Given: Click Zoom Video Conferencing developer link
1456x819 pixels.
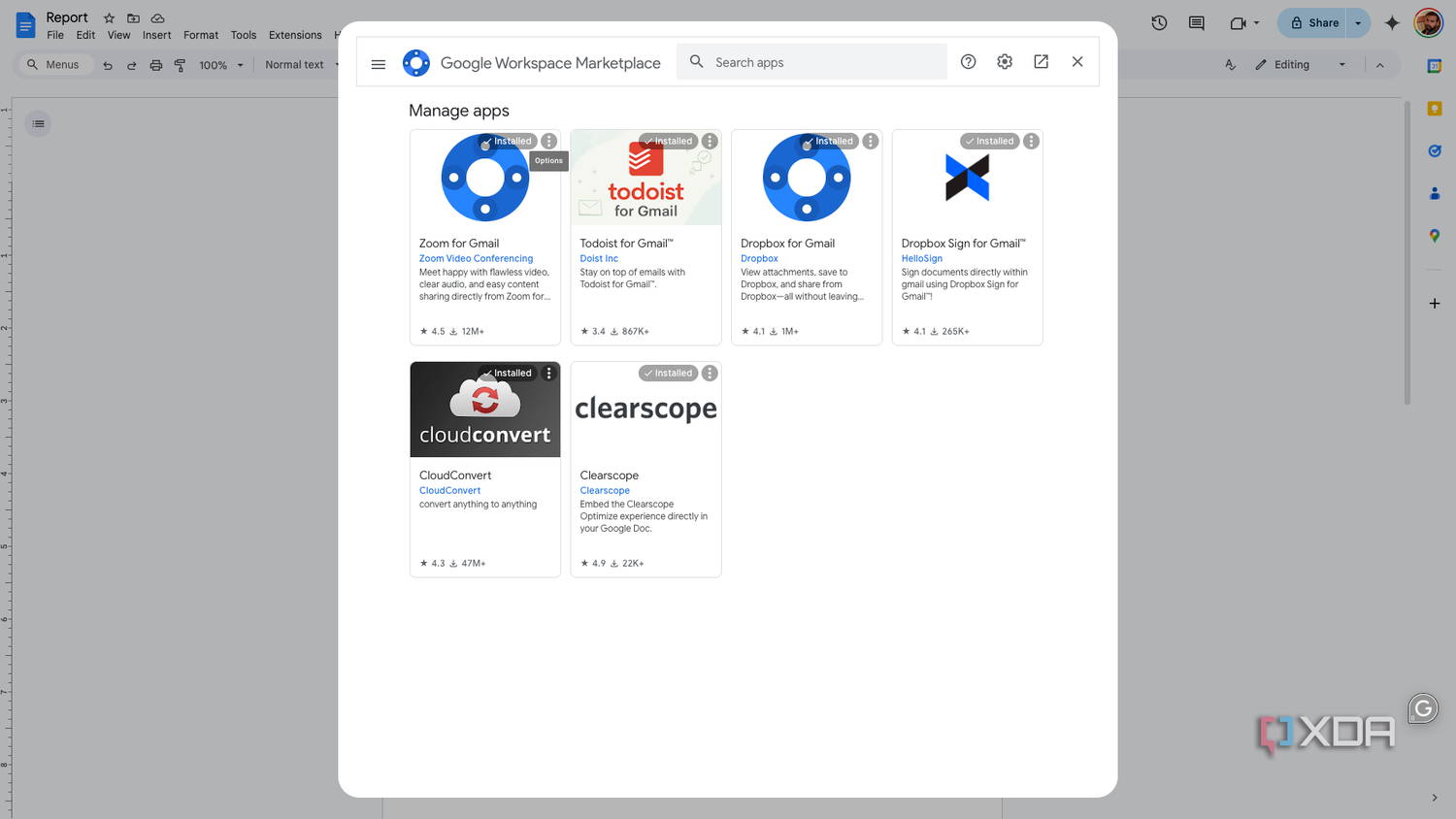Looking at the screenshot, I should (x=476, y=259).
